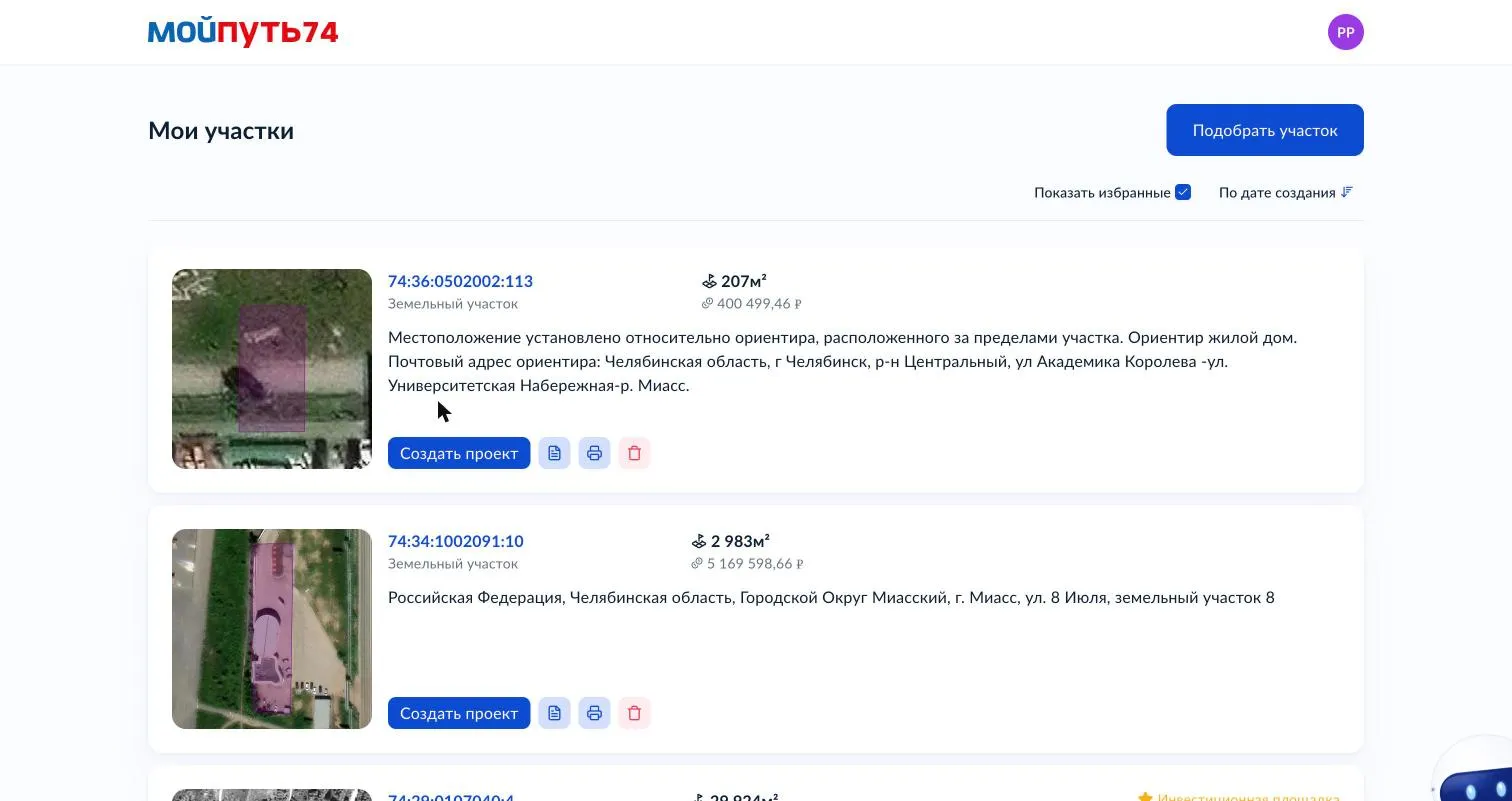Open По дате создания sort options
This screenshot has width=1512, height=801.
click(1285, 192)
